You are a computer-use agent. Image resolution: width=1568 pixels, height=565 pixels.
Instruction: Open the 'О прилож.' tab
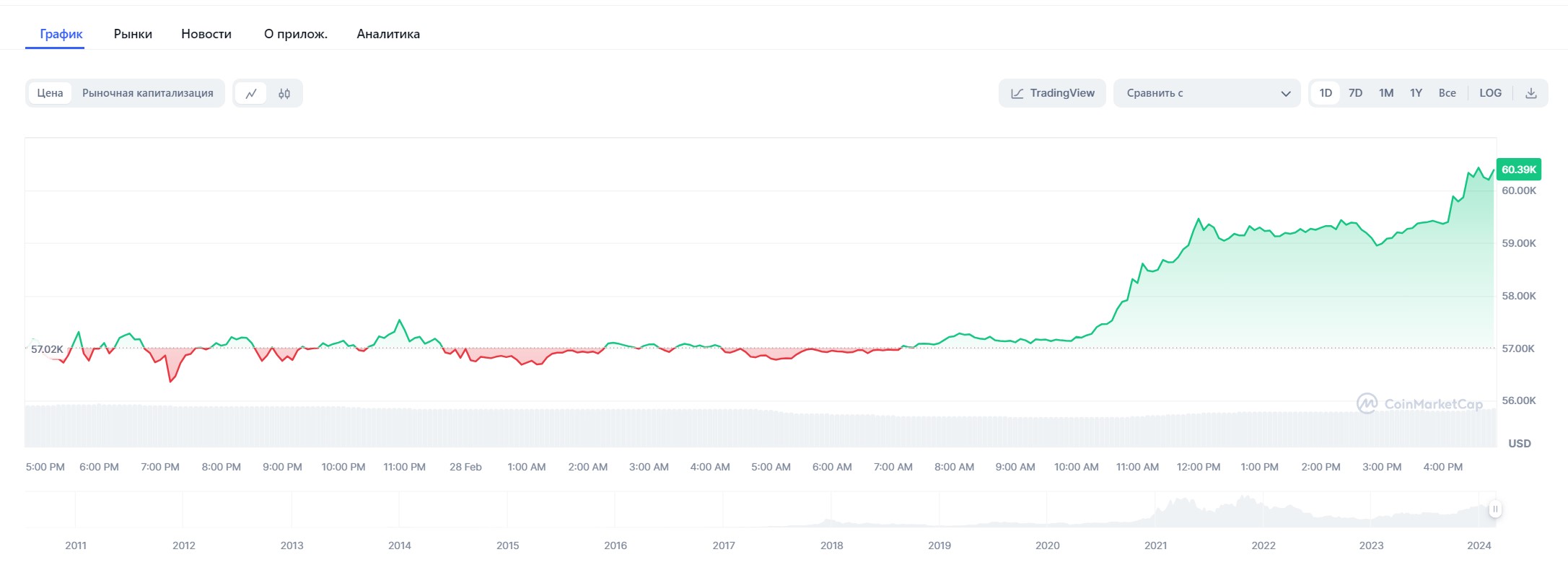click(x=295, y=34)
